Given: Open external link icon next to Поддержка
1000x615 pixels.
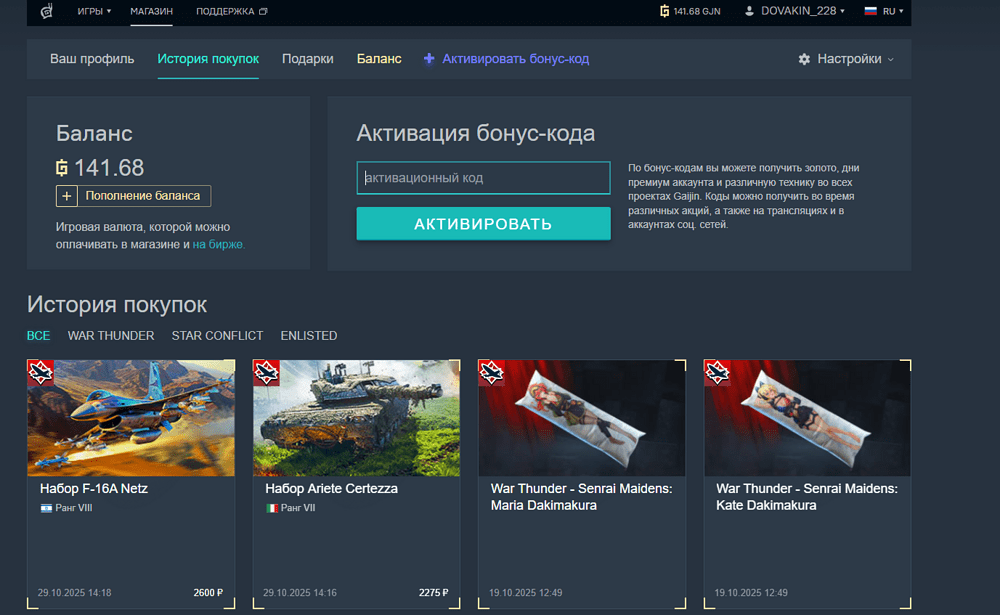Looking at the screenshot, I should [263, 12].
